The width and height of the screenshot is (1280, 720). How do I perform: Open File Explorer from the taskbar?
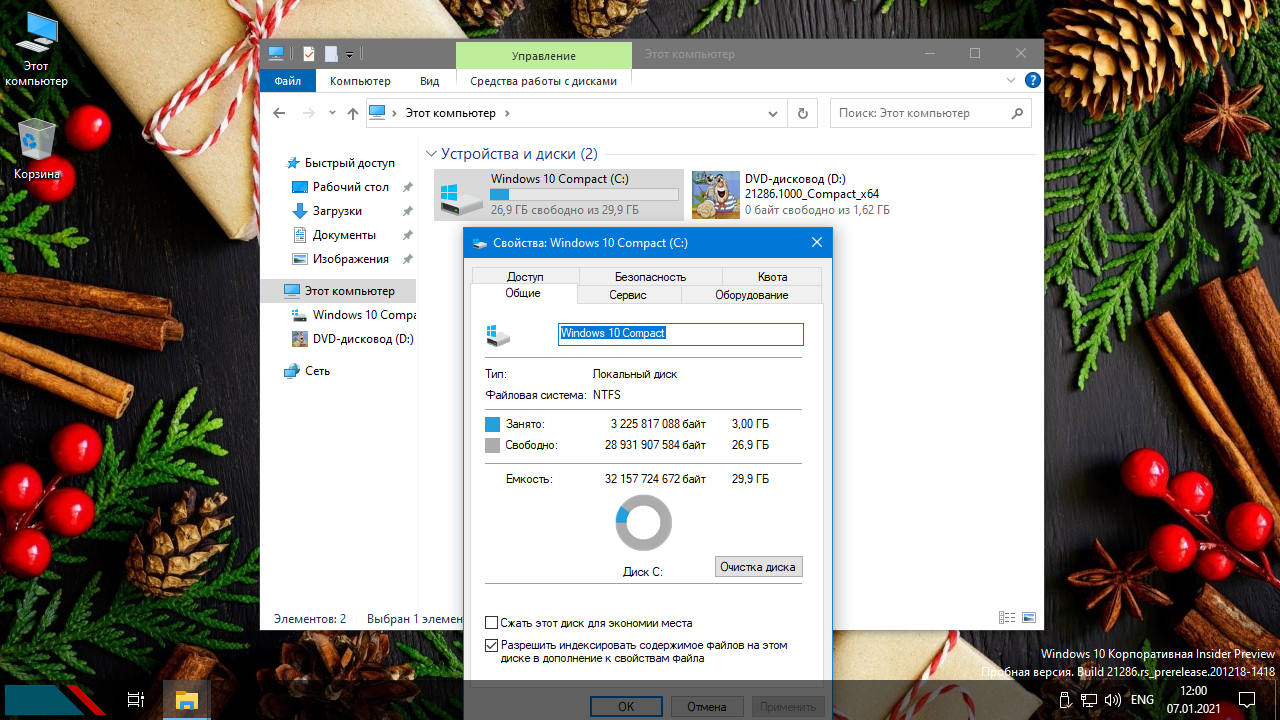tap(187, 700)
